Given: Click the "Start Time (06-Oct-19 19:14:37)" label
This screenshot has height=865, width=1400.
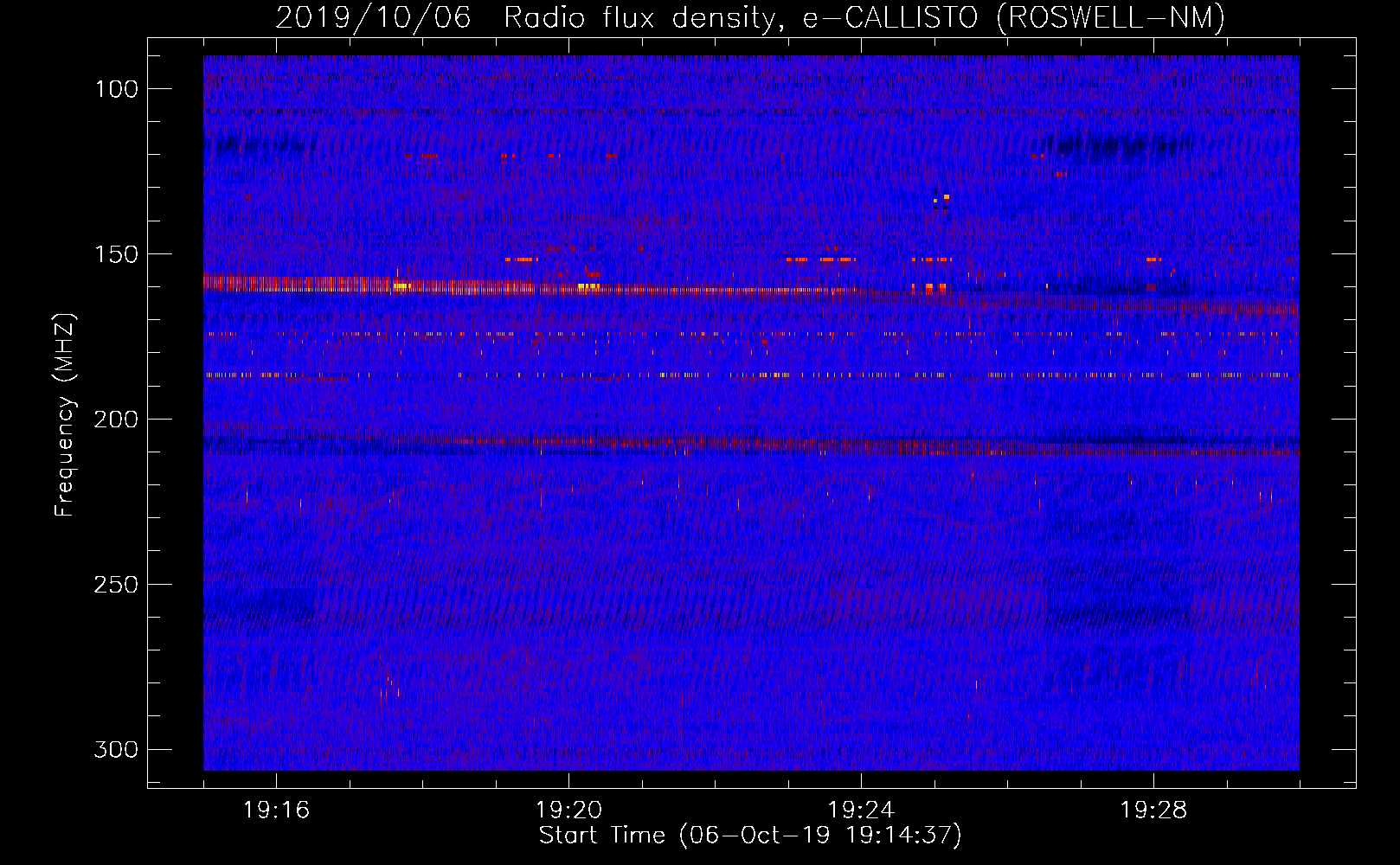Looking at the screenshot, I should coord(750,835).
